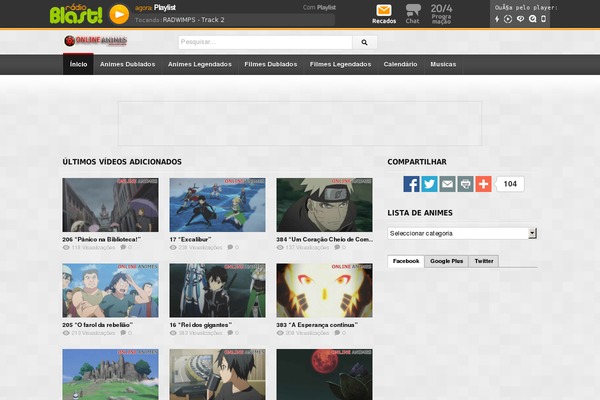Click the print share icon

point(465,184)
